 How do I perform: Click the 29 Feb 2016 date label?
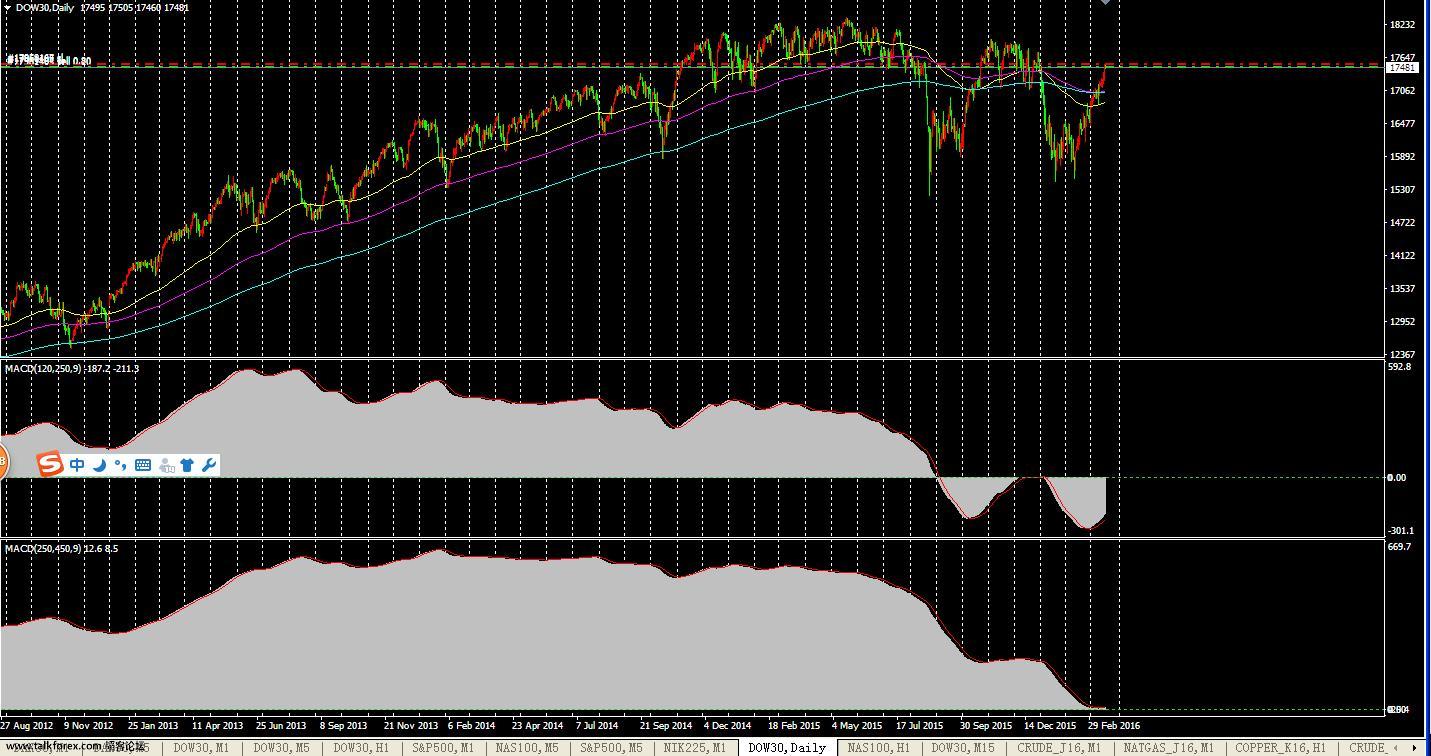(x=1114, y=726)
